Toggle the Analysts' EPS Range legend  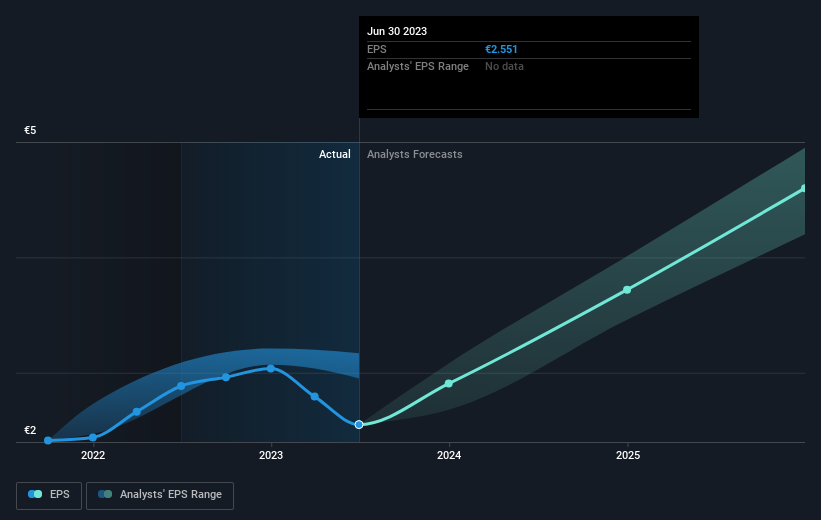point(160,495)
